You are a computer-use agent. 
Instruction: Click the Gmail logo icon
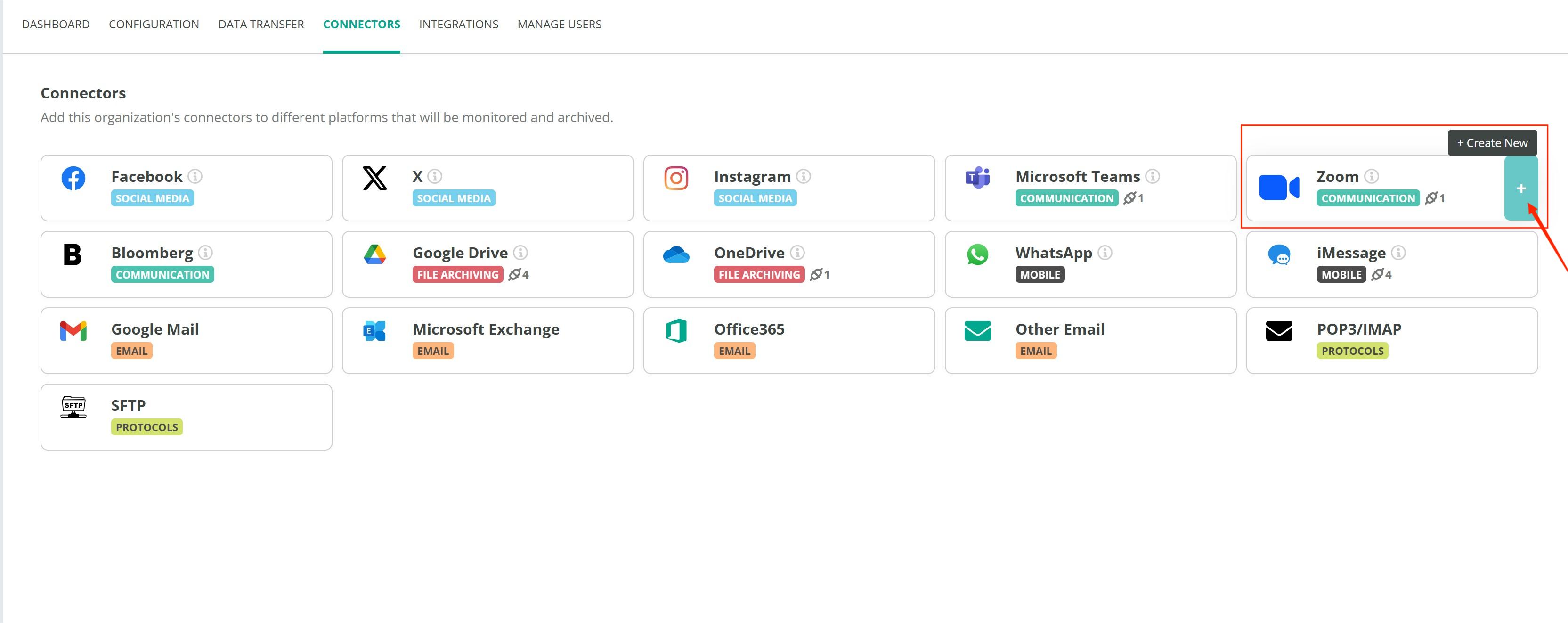[73, 331]
